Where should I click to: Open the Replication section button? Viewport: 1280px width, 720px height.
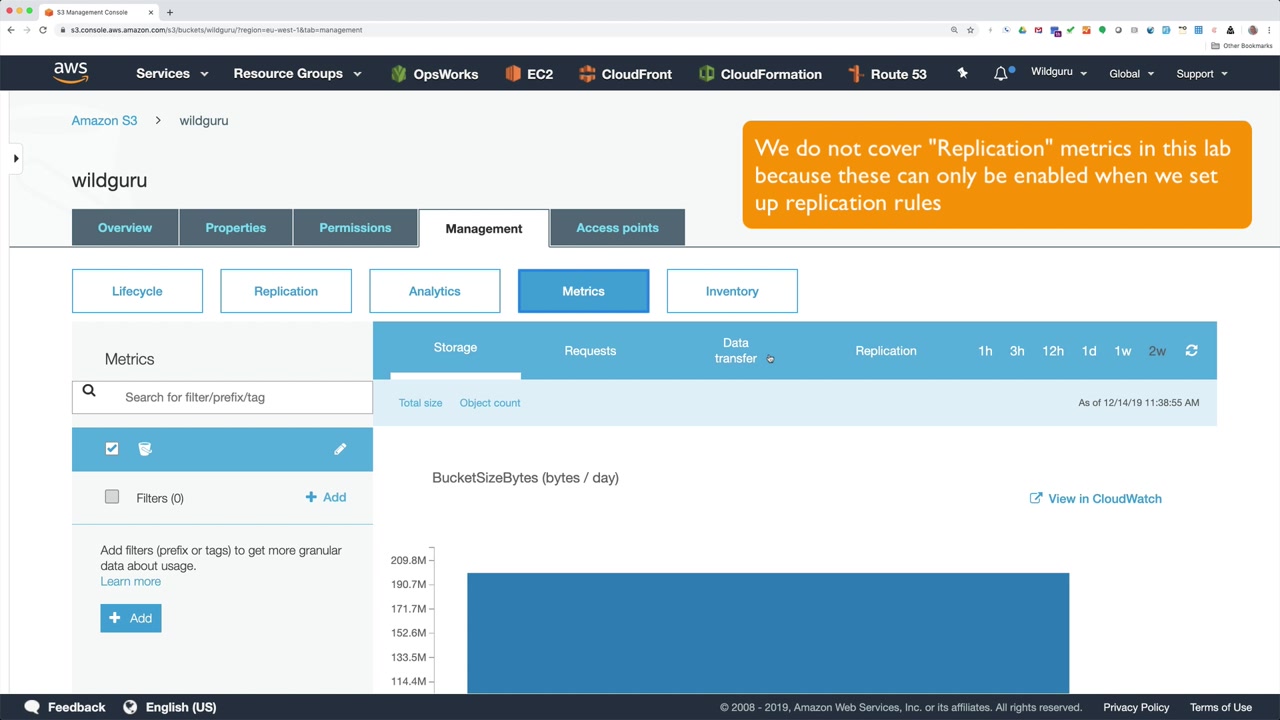[286, 291]
